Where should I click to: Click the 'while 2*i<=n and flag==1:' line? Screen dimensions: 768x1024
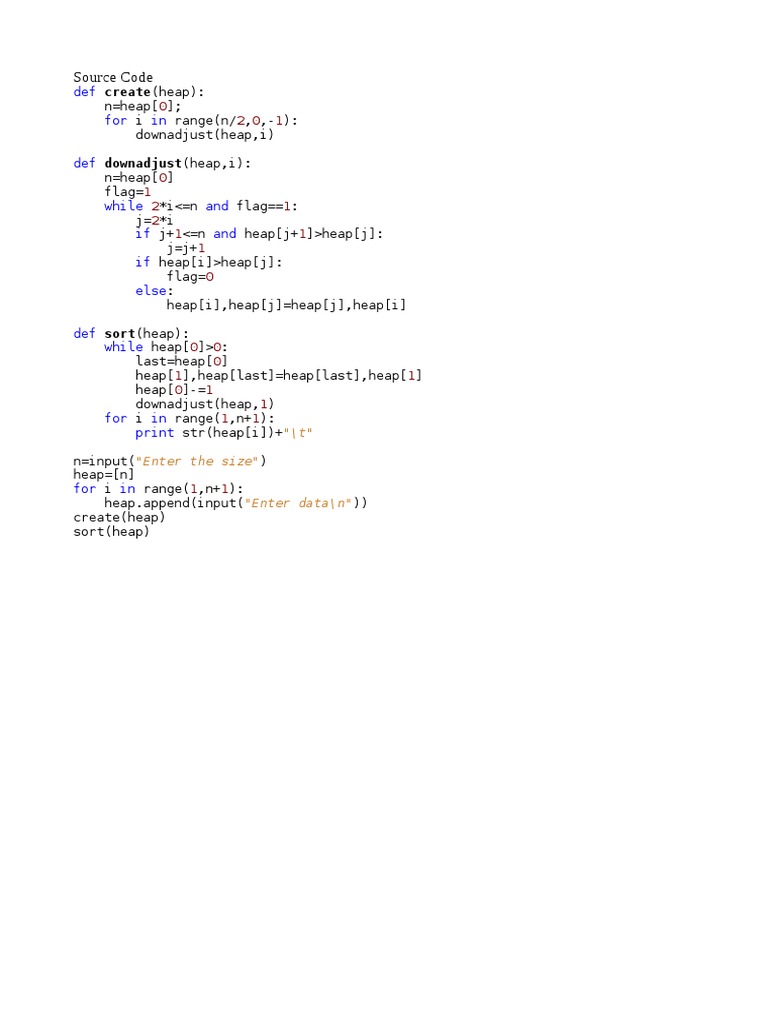[x=201, y=206]
